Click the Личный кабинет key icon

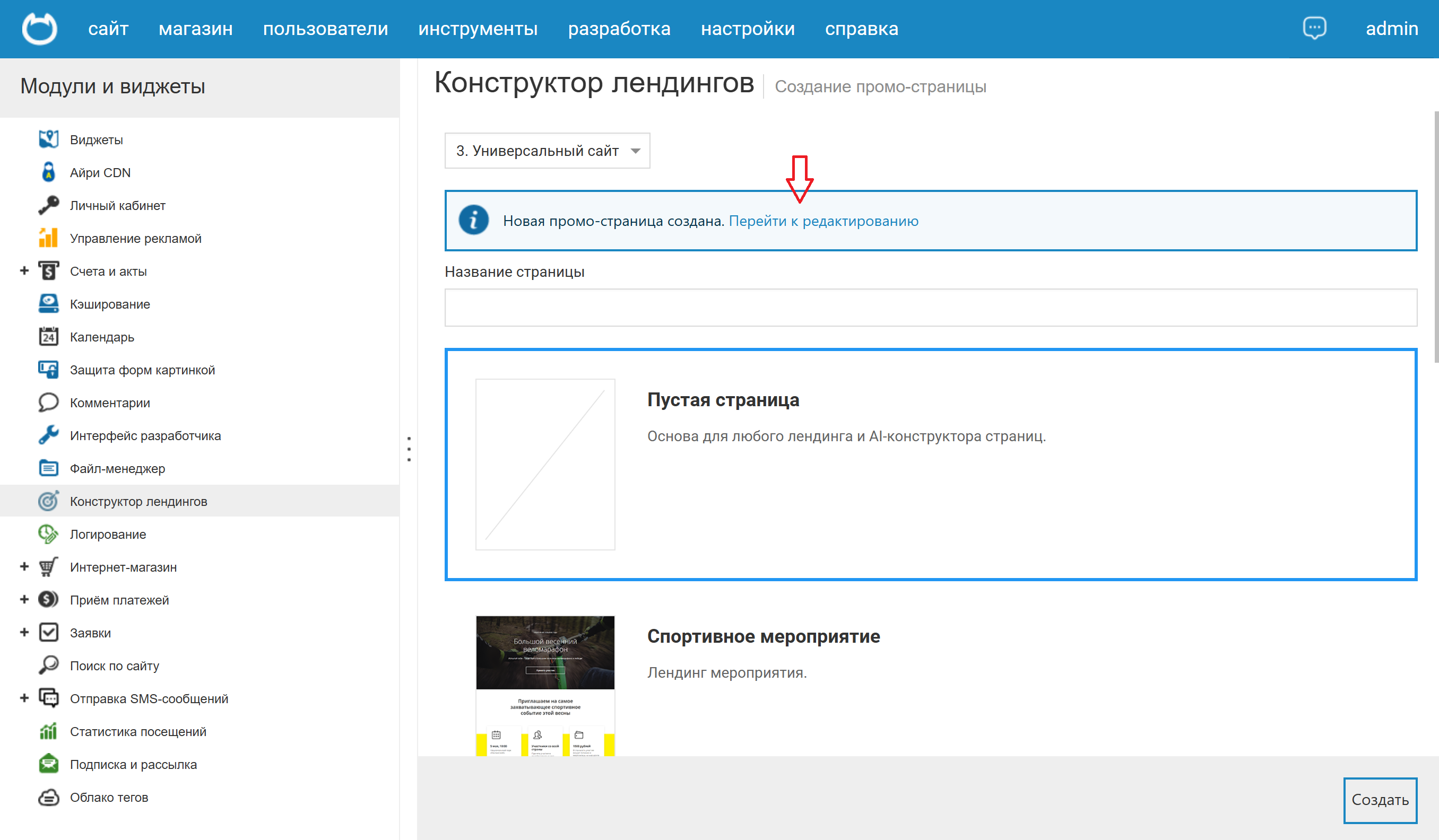pyautogui.click(x=48, y=205)
